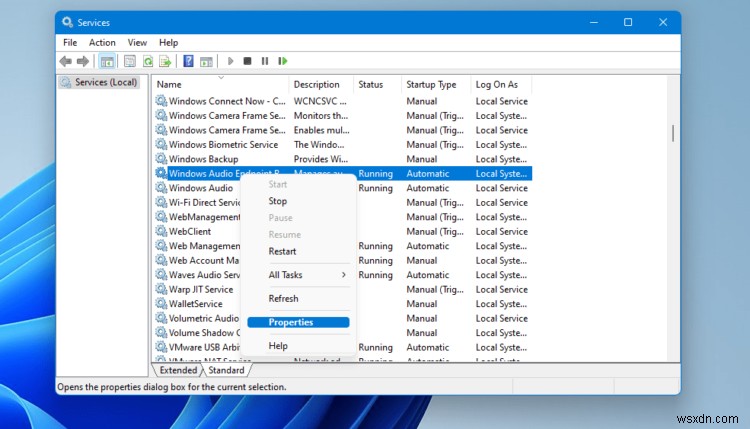Choose Restart from context menu
The image size is (750, 429).
282,251
